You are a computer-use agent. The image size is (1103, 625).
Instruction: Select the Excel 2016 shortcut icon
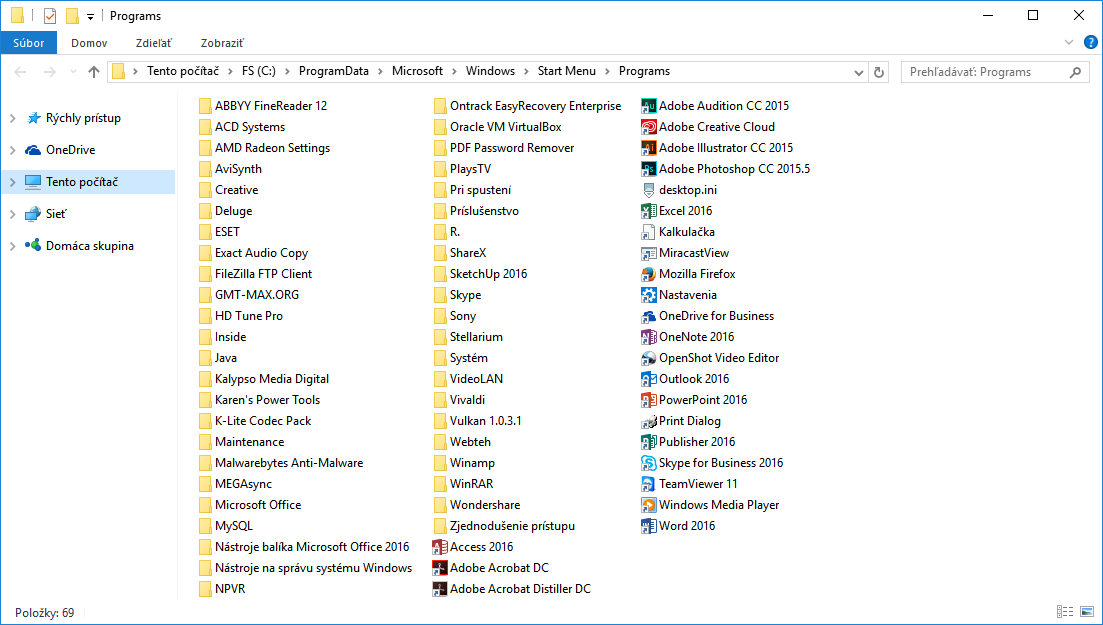pyautogui.click(x=648, y=211)
